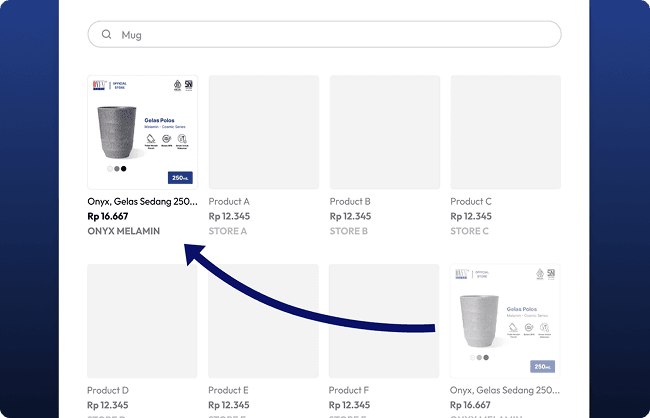Click the SNI badge on highlighted Onyx image

(189, 85)
